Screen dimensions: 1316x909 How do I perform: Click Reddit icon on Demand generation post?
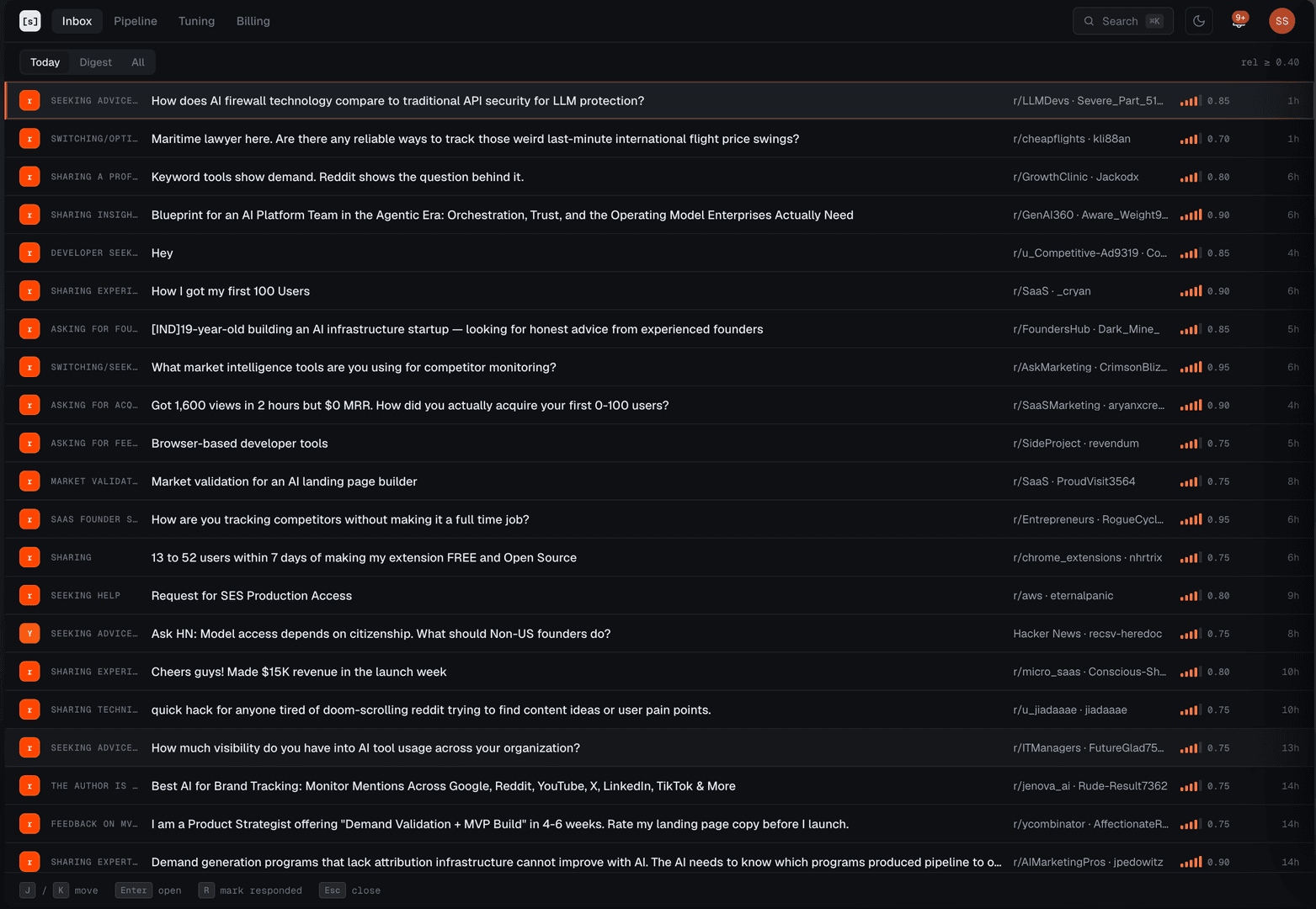click(x=29, y=862)
